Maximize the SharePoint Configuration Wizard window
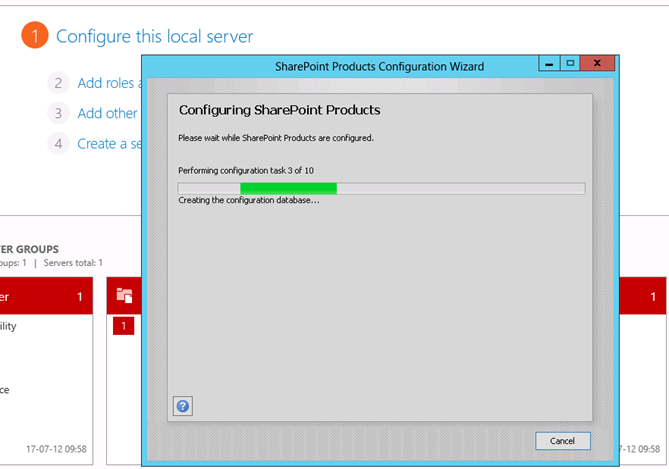The image size is (669, 469). point(570,64)
